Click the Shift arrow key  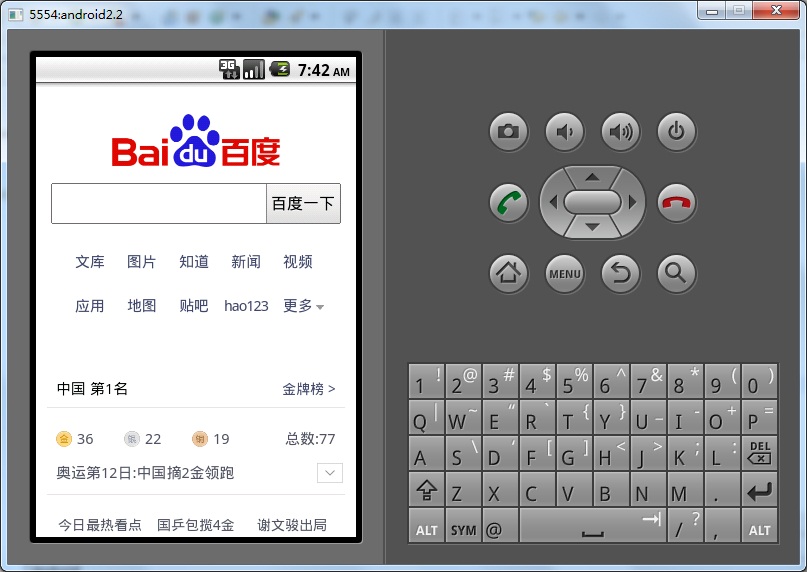point(426,489)
